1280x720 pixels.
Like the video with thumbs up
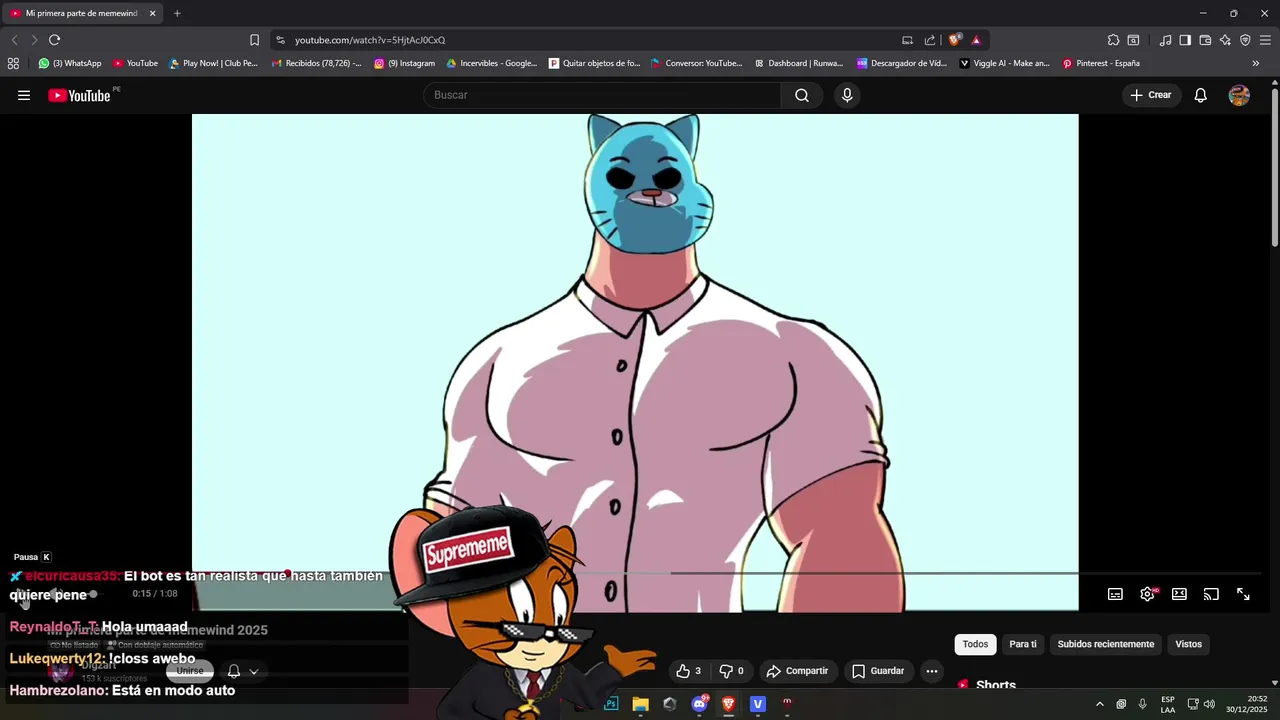pos(688,671)
